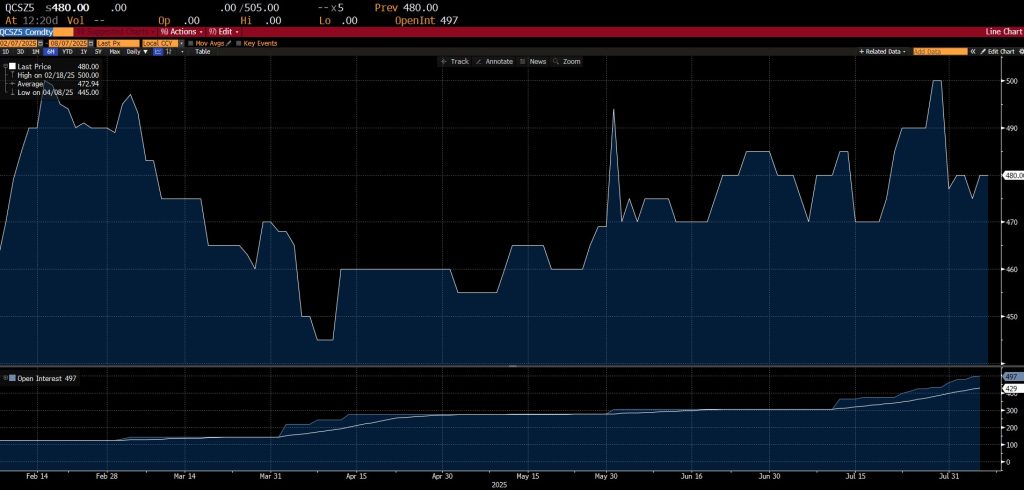Open the Actions dropdown menu
Viewport: 1024px width, 490px height.
[x=181, y=32]
